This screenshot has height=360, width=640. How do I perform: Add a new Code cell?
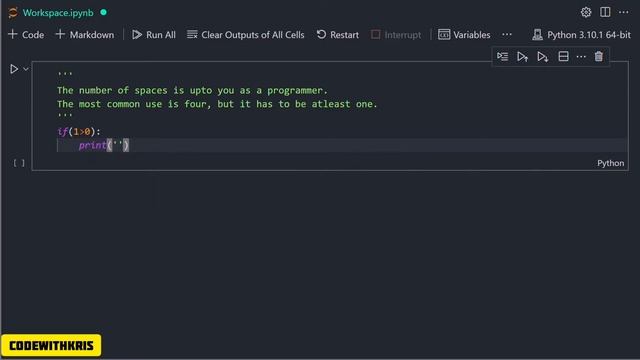[26, 35]
